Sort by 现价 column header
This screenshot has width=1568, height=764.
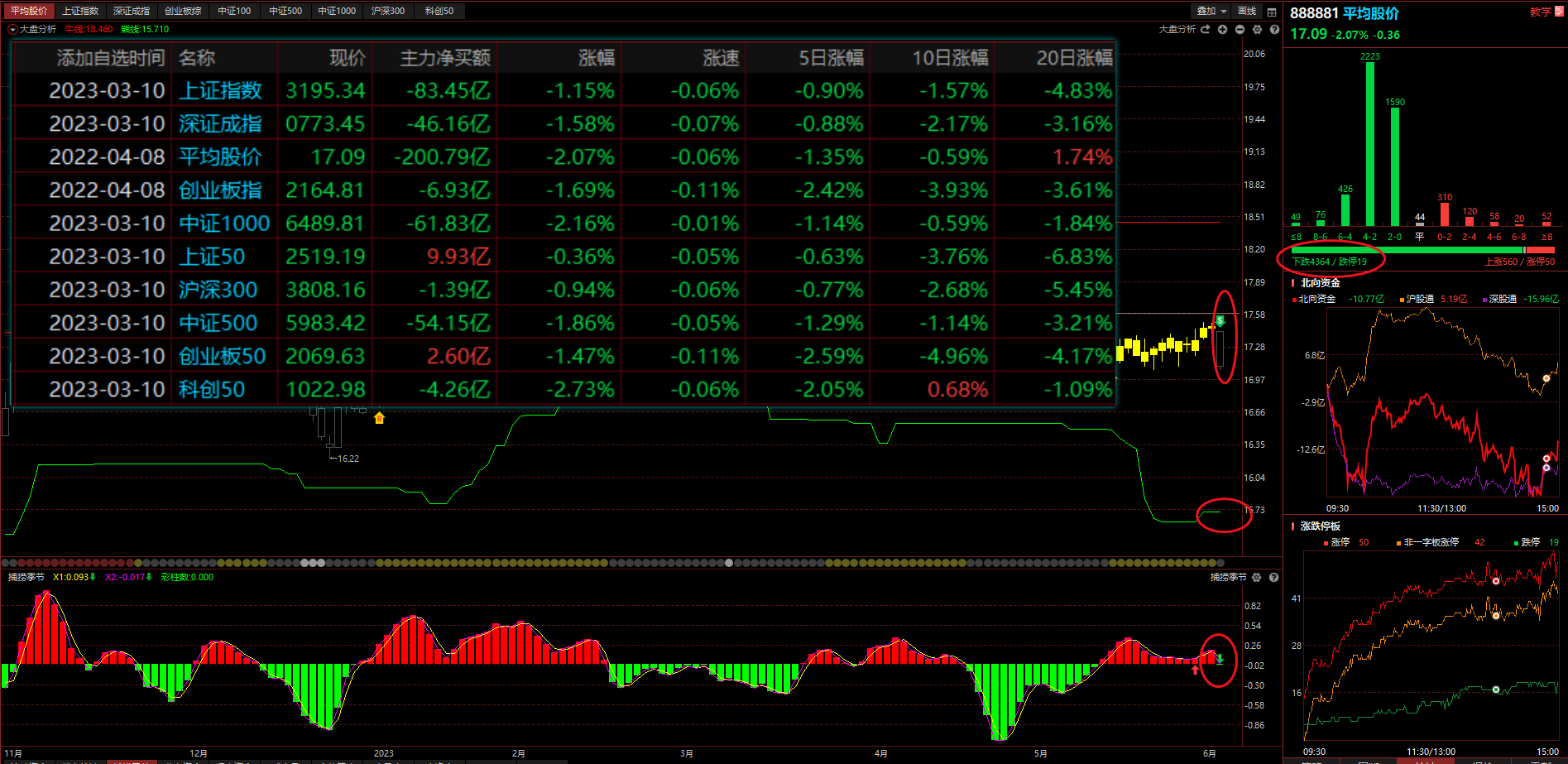pos(348,58)
